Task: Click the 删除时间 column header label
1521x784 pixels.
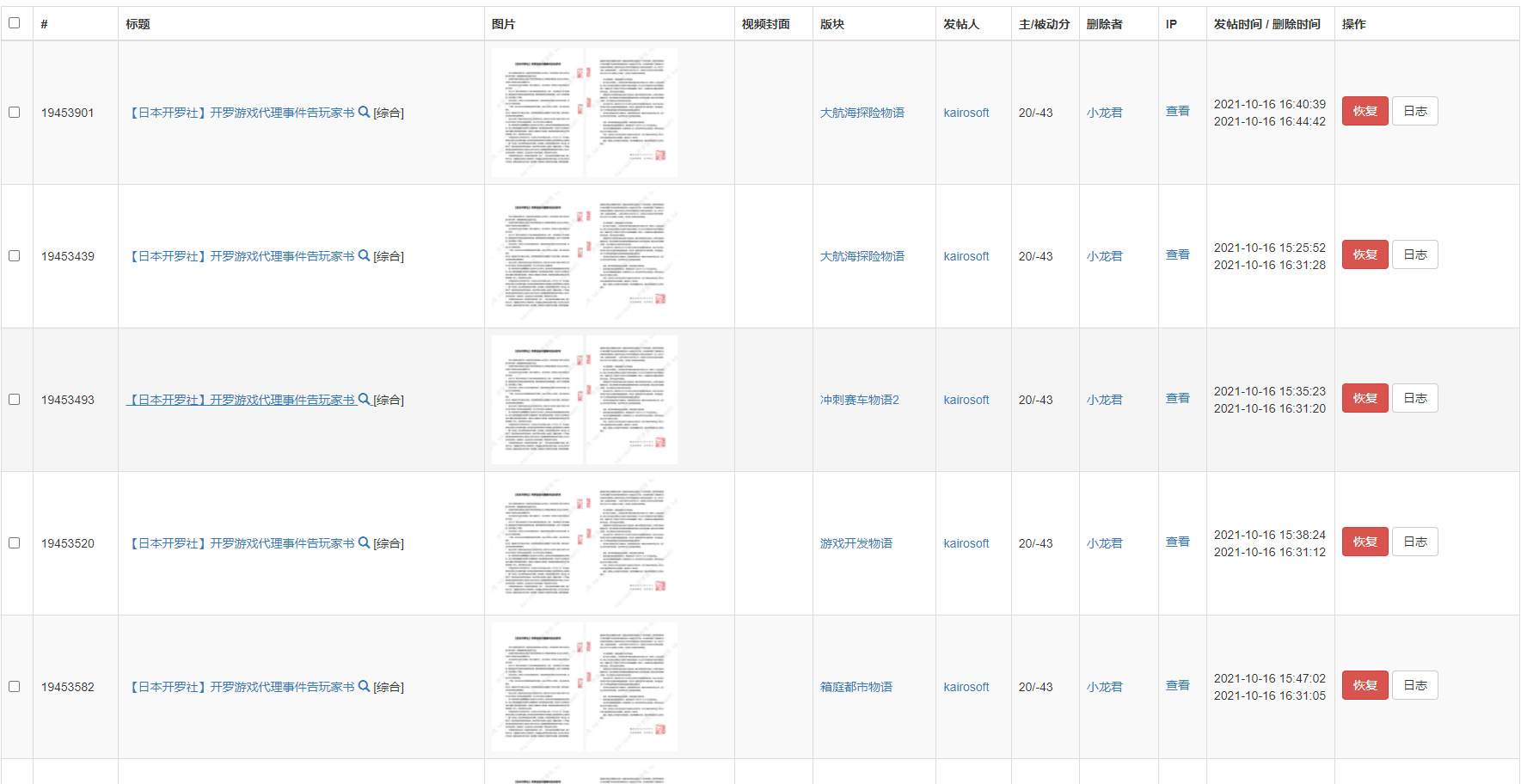Action: (1297, 24)
